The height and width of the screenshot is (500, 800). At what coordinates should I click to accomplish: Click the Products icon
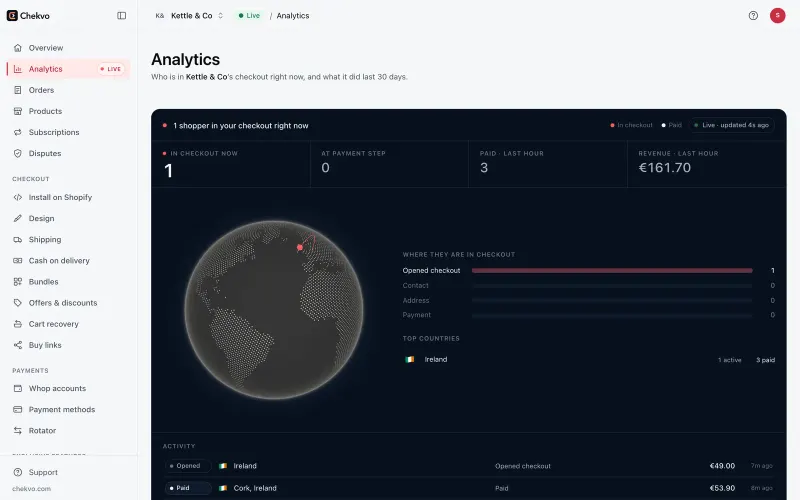click(18, 111)
